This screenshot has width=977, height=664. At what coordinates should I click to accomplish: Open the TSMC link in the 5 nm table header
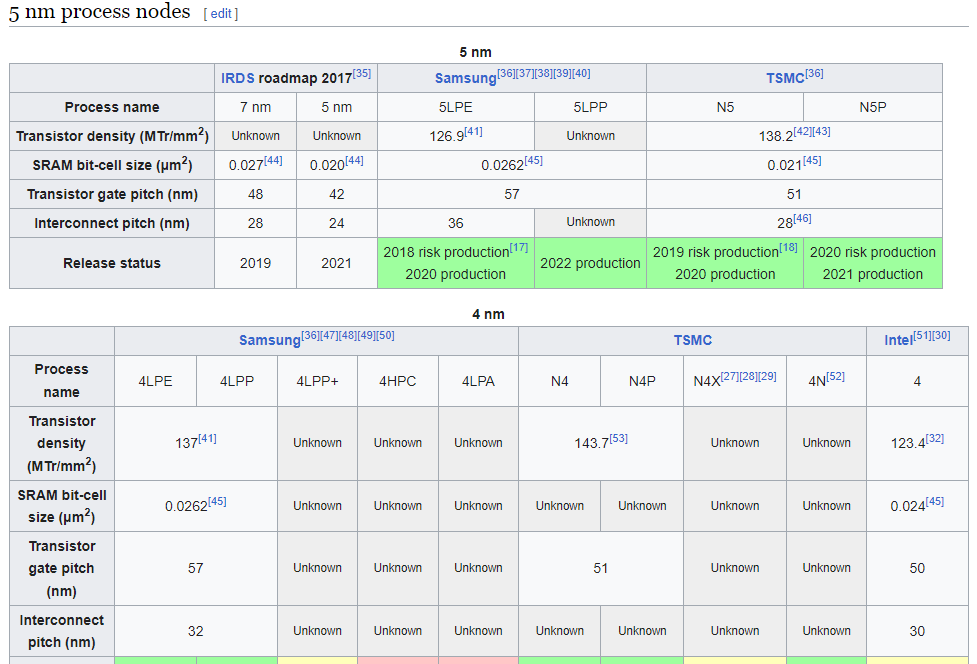point(785,78)
